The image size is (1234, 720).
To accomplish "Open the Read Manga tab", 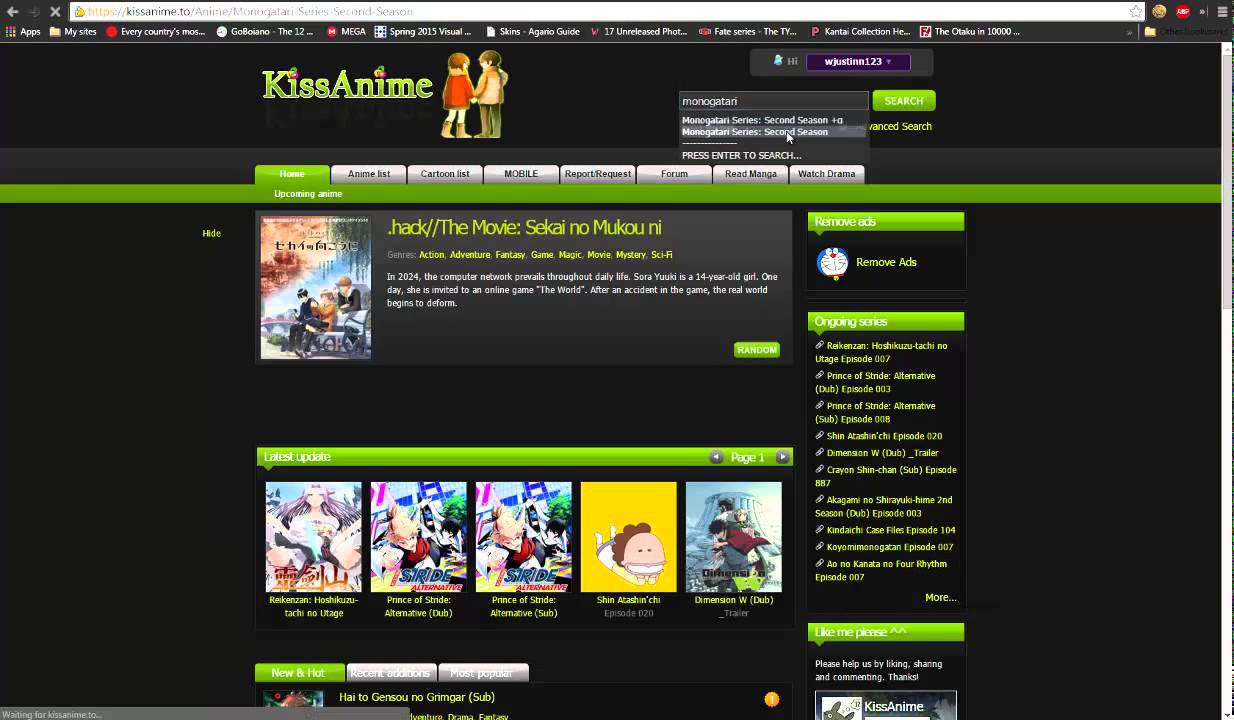I will [751, 174].
